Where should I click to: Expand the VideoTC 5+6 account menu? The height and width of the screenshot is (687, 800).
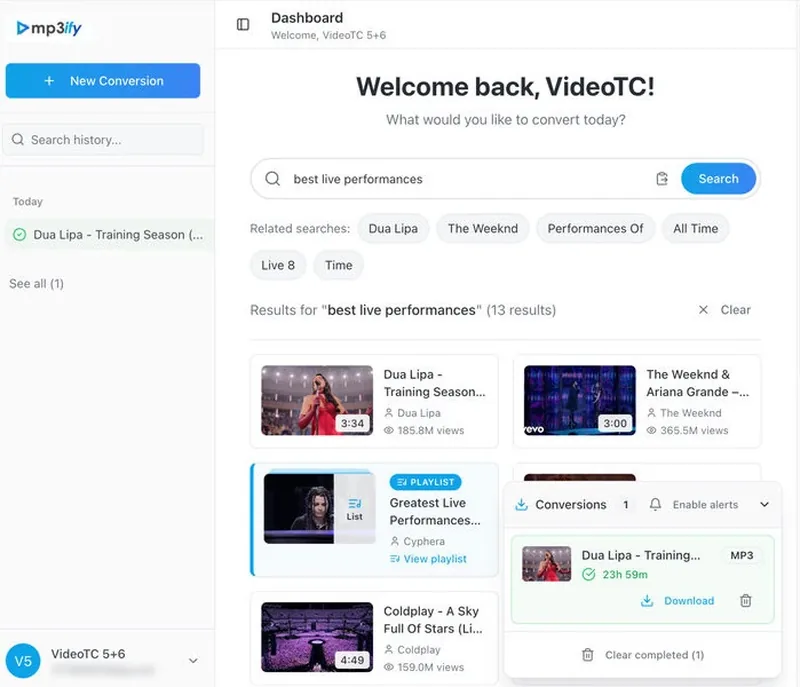coord(193,661)
